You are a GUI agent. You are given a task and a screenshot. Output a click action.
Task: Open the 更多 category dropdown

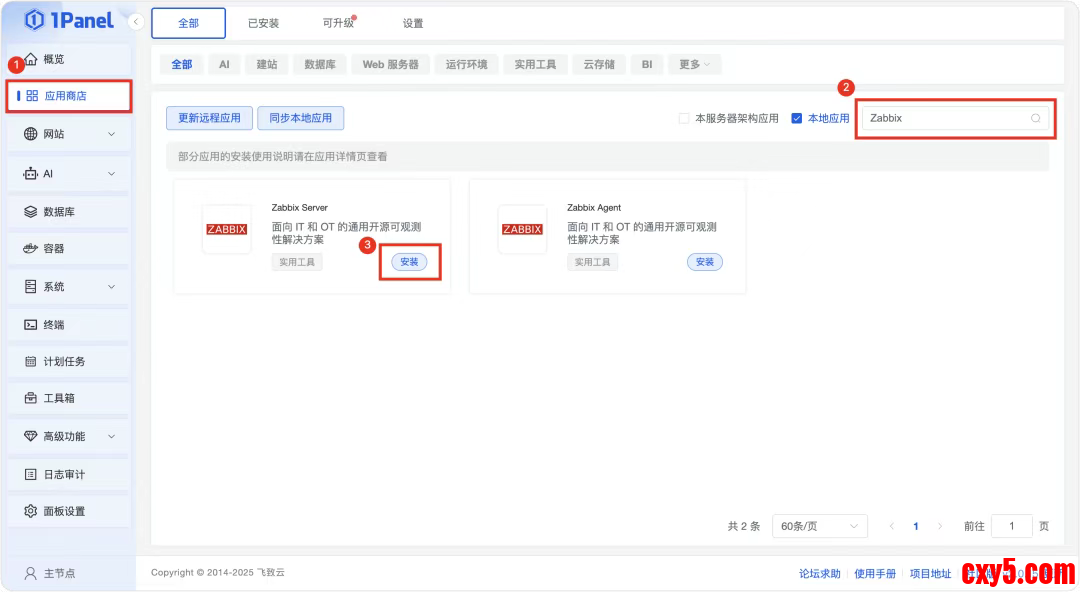click(694, 64)
